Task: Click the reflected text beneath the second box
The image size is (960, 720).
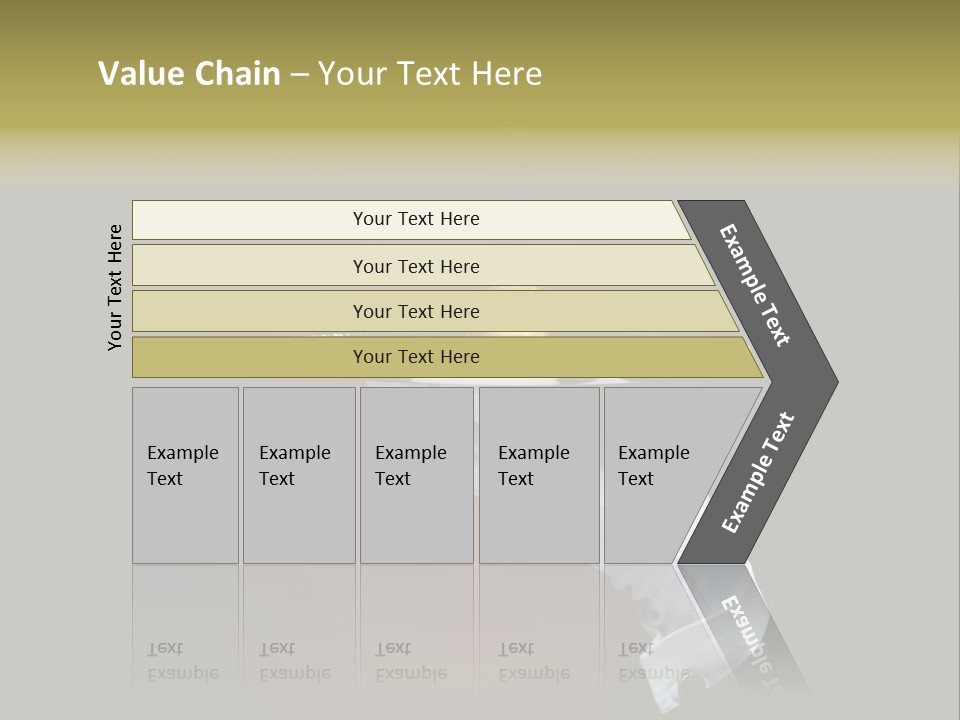Action: coord(294,662)
